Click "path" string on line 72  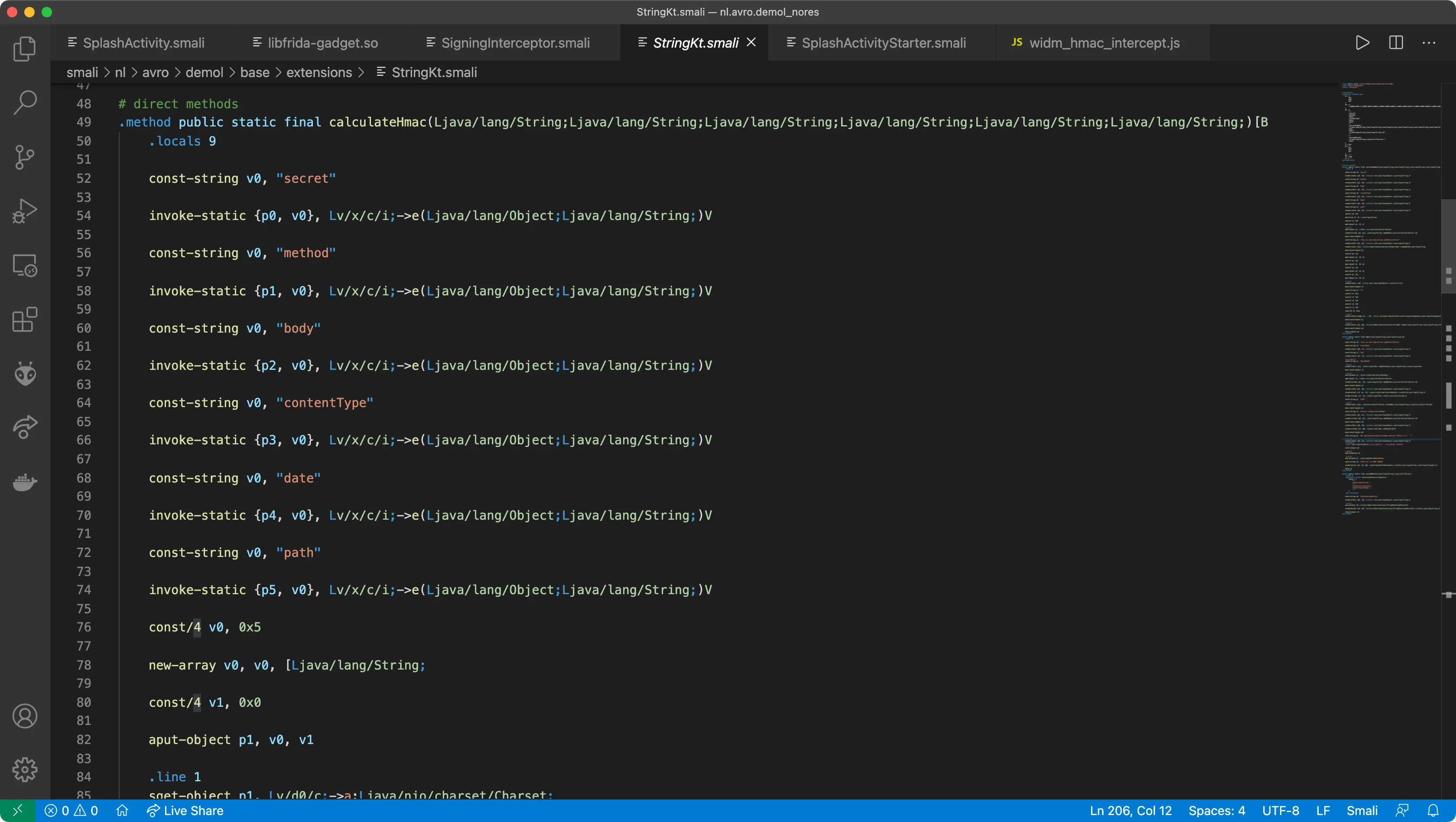point(299,553)
